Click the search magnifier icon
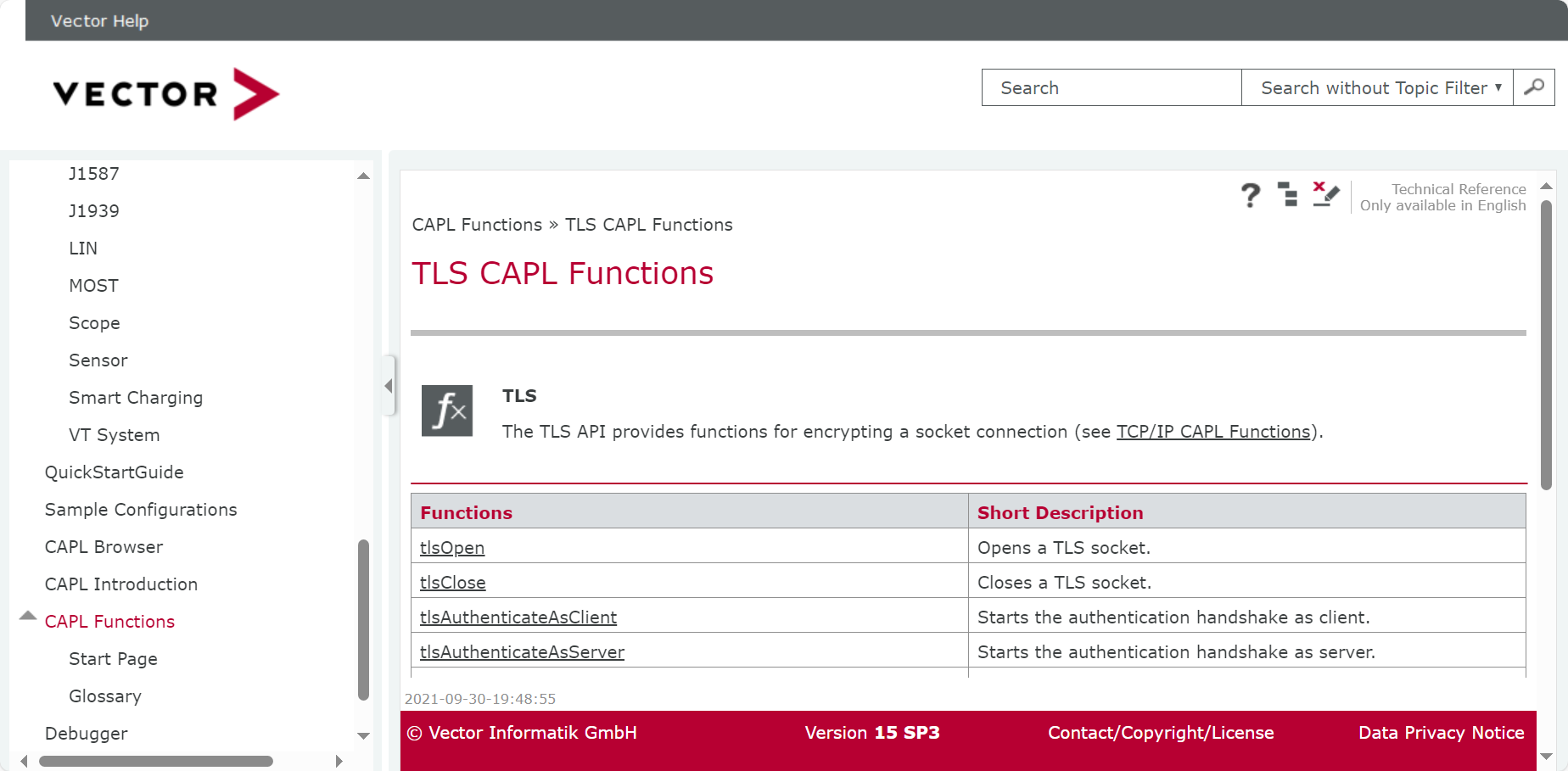 pyautogui.click(x=1533, y=87)
